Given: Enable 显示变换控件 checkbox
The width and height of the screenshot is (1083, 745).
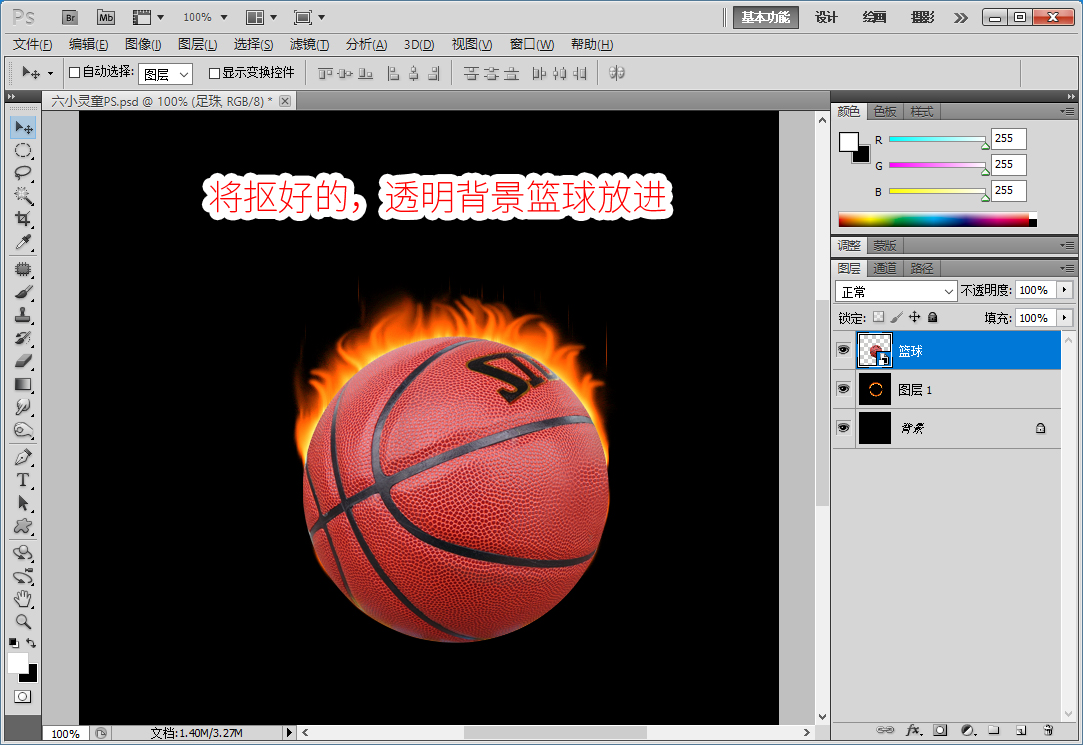Looking at the screenshot, I should [214, 72].
